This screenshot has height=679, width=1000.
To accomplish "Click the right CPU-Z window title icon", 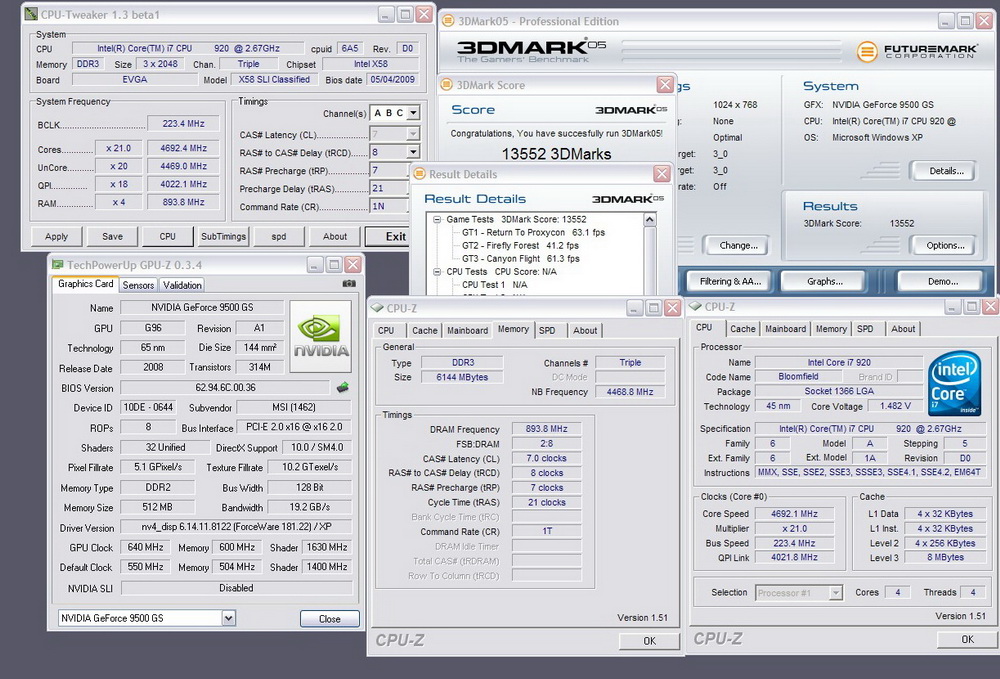I will 695,307.
